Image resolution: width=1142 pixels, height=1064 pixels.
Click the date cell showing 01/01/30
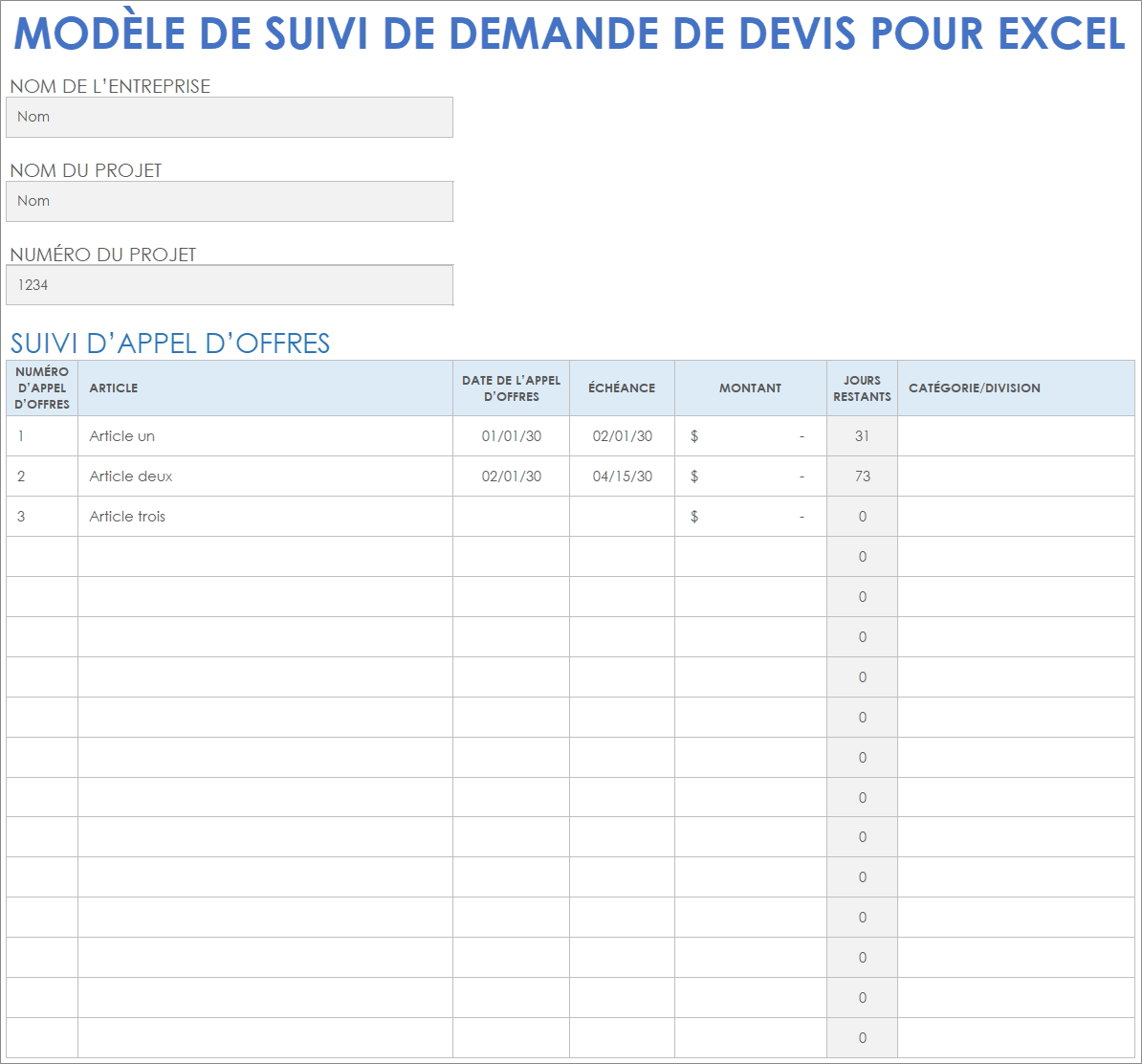point(510,435)
